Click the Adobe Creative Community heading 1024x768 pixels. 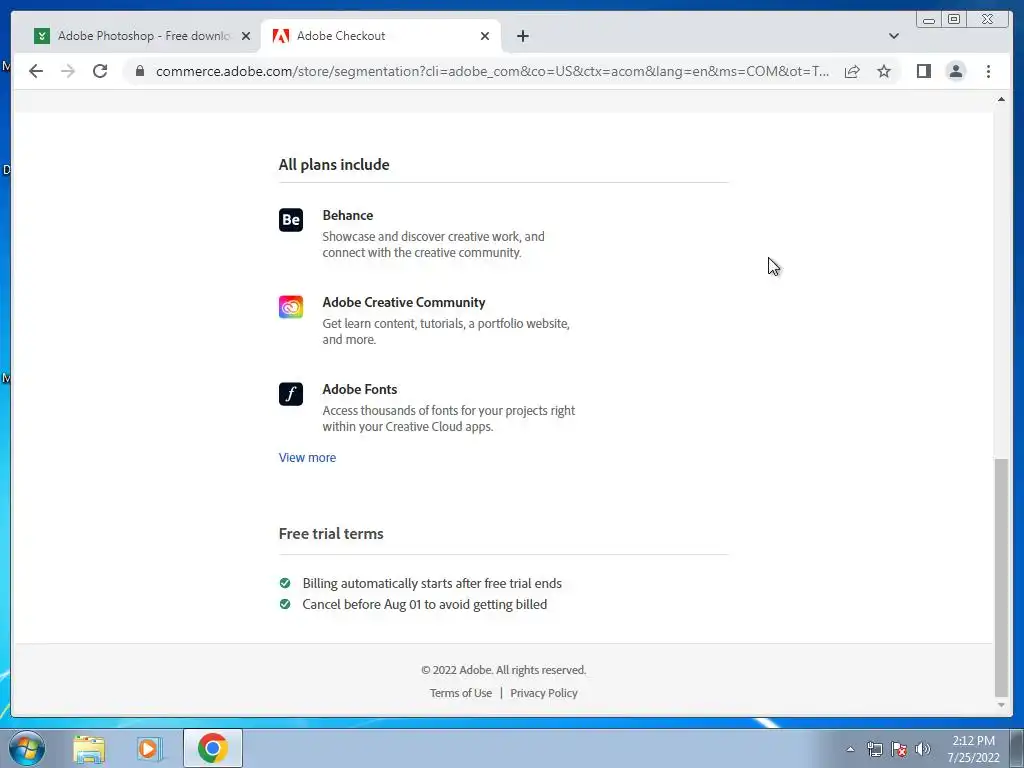404,302
